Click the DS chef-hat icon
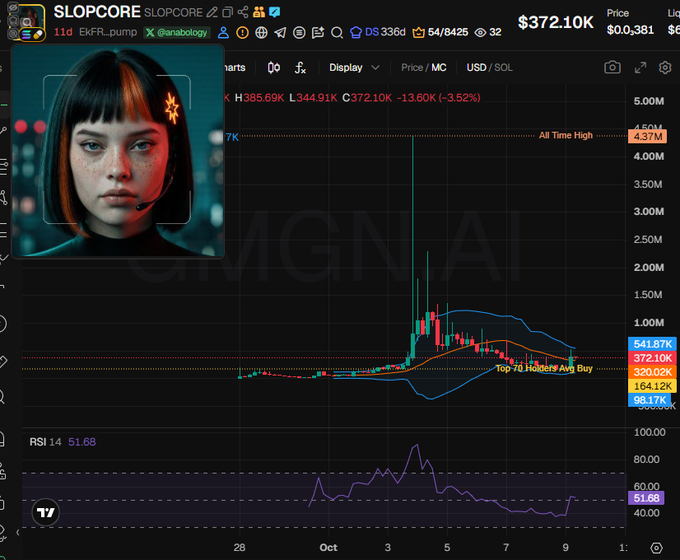Screen dimensions: 680x560 pos(356,33)
